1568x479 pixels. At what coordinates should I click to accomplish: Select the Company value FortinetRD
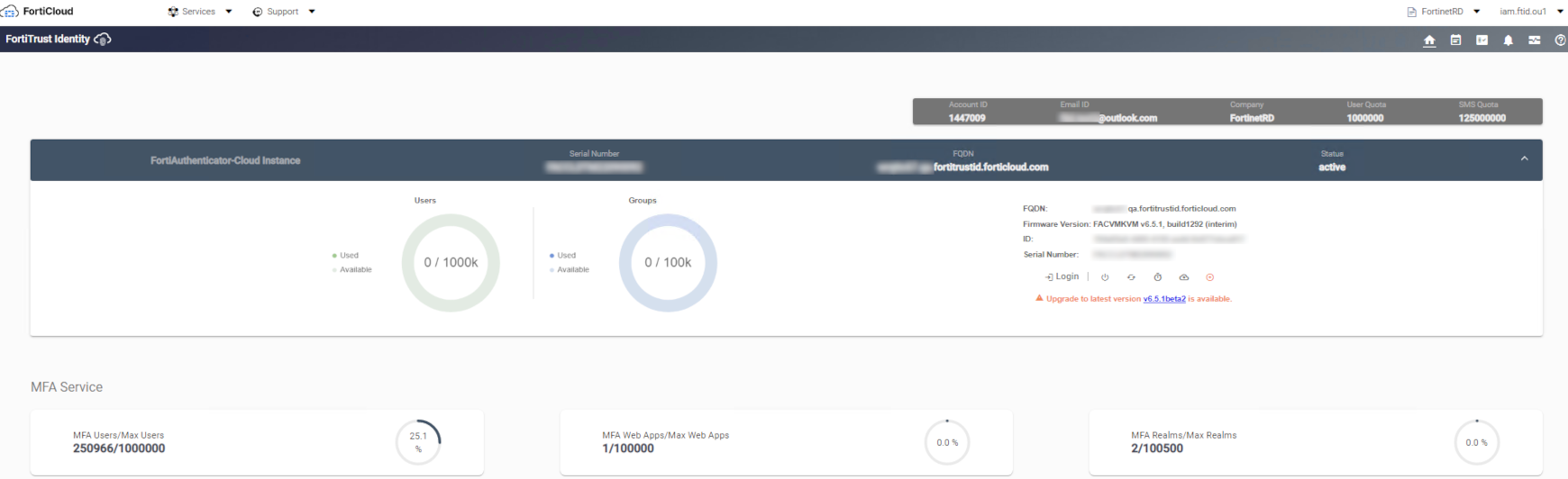coord(1252,118)
